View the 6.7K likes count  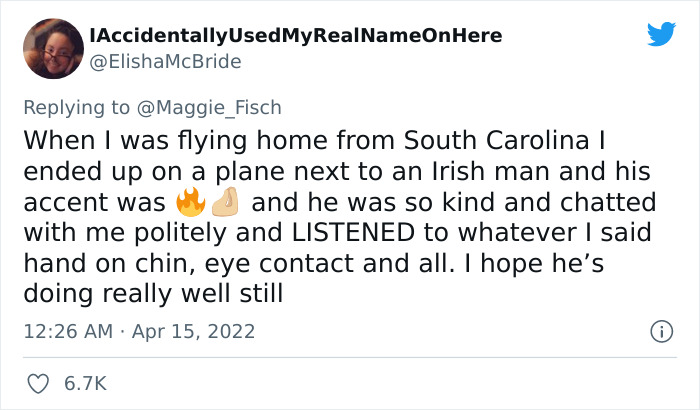tap(85, 383)
